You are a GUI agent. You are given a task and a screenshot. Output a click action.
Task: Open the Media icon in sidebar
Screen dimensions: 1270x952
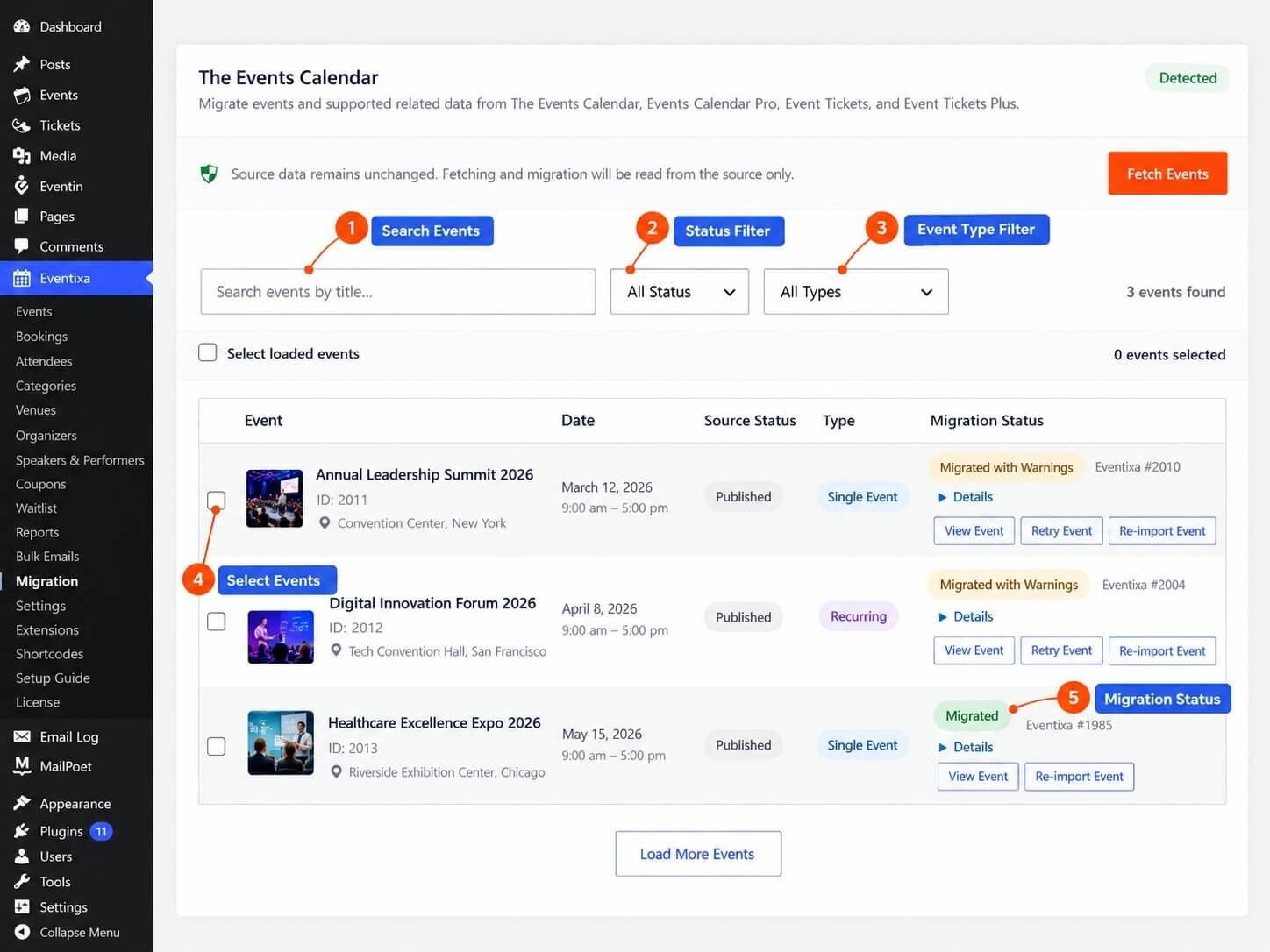22,156
